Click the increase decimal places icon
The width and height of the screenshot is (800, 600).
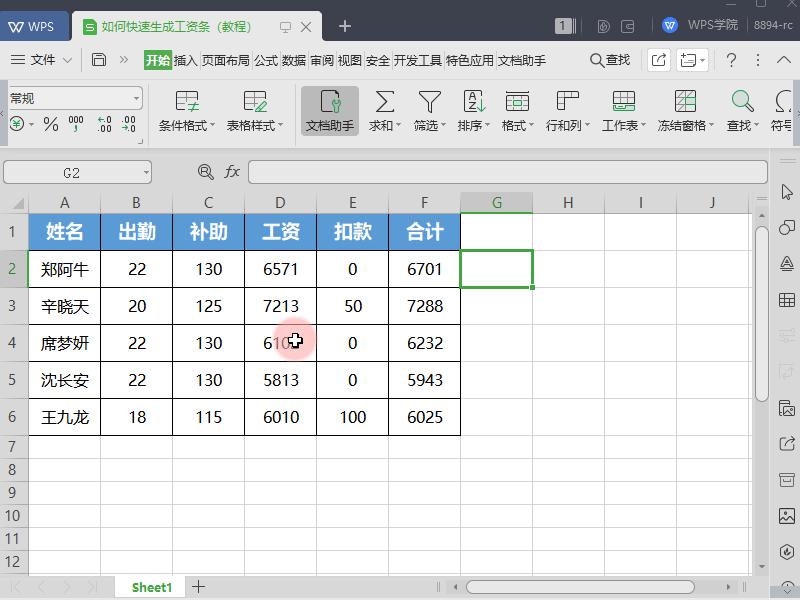pyautogui.click(x=104, y=123)
